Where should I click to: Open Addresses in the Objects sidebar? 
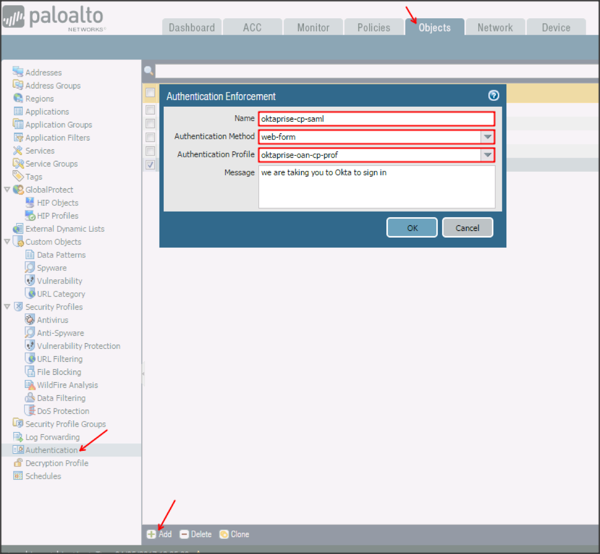(x=18, y=73)
